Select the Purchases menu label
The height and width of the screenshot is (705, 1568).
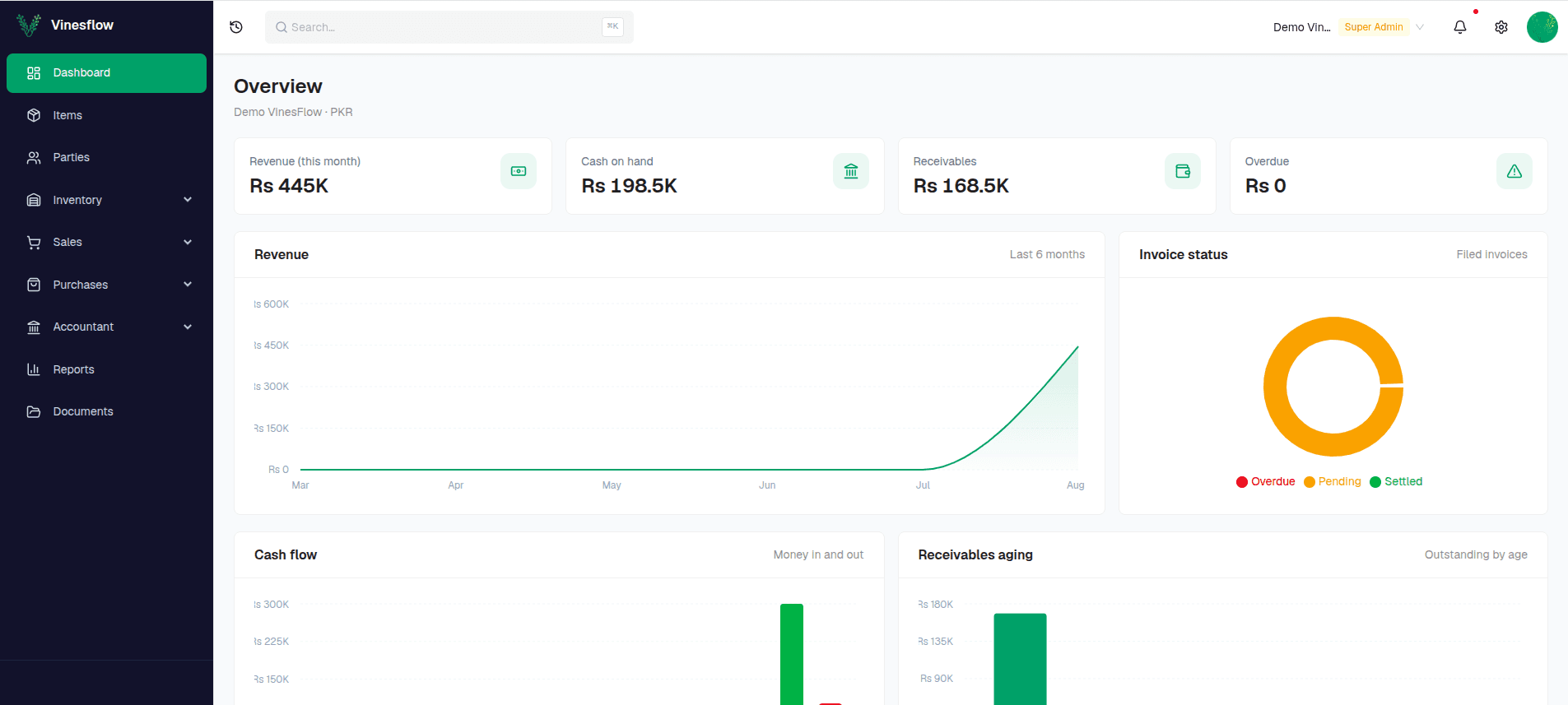tap(81, 285)
